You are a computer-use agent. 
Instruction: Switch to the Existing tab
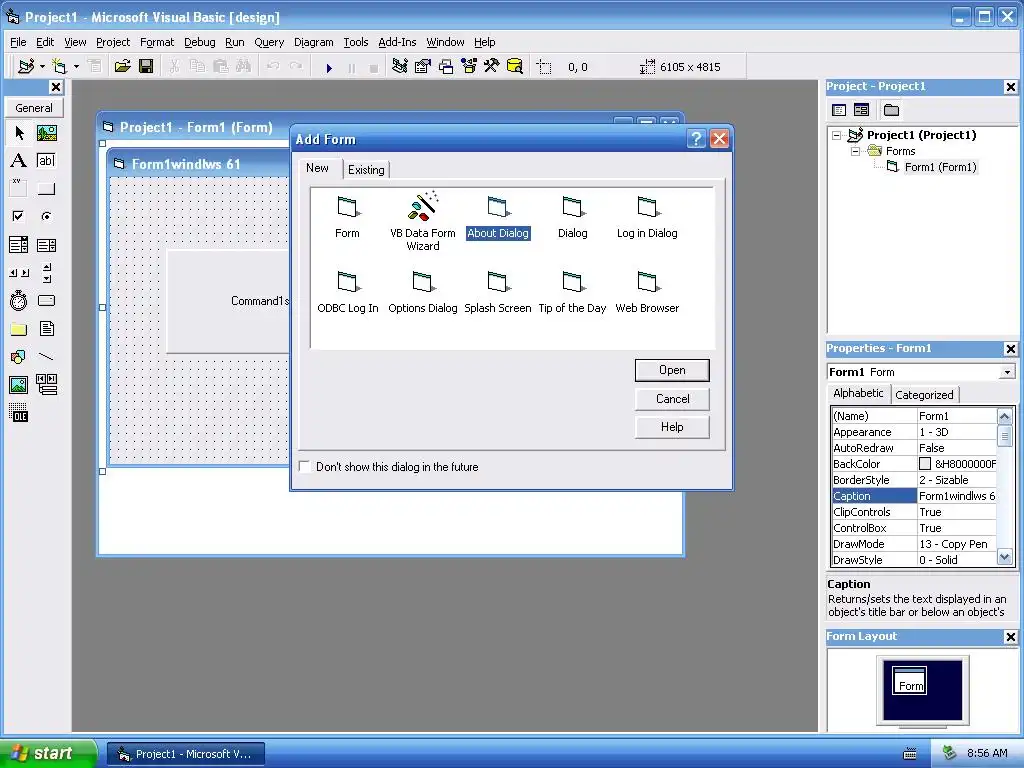(x=366, y=170)
